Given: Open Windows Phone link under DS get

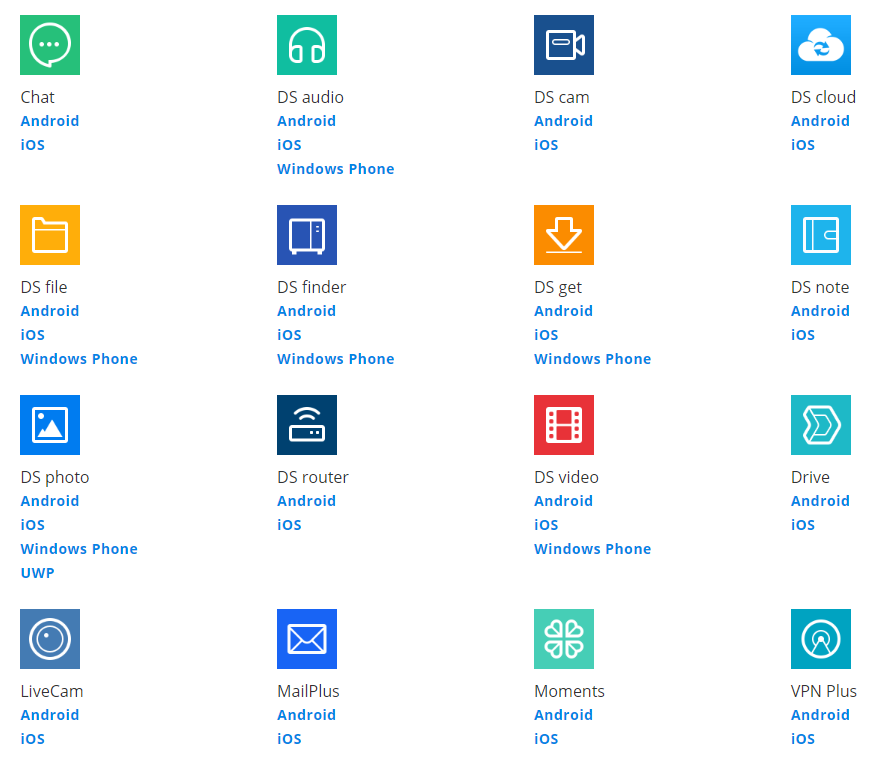Looking at the screenshot, I should (x=593, y=359).
